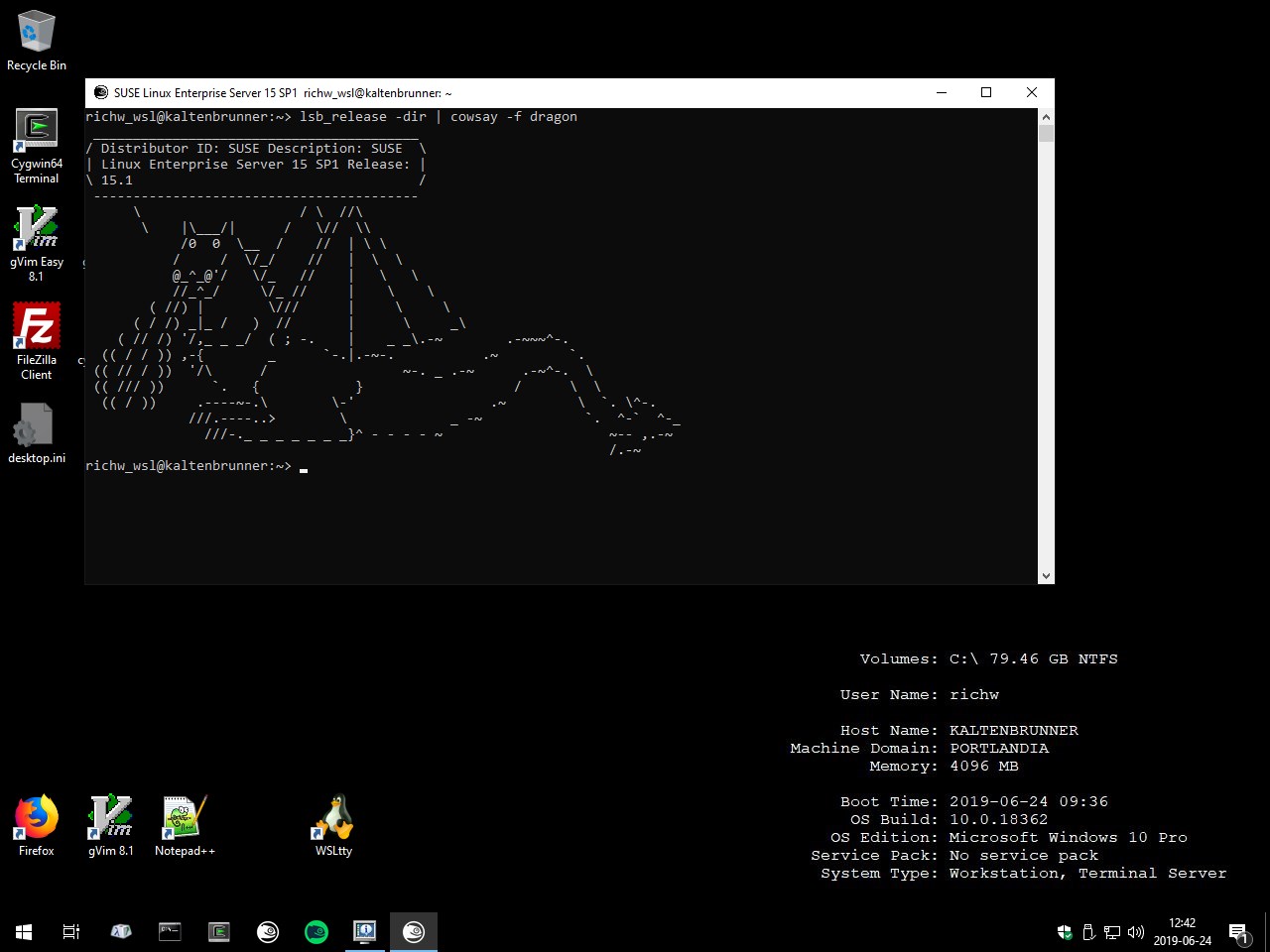The width and height of the screenshot is (1270, 952).
Task: Minimize the SUSE terminal window
Action: (x=941, y=92)
